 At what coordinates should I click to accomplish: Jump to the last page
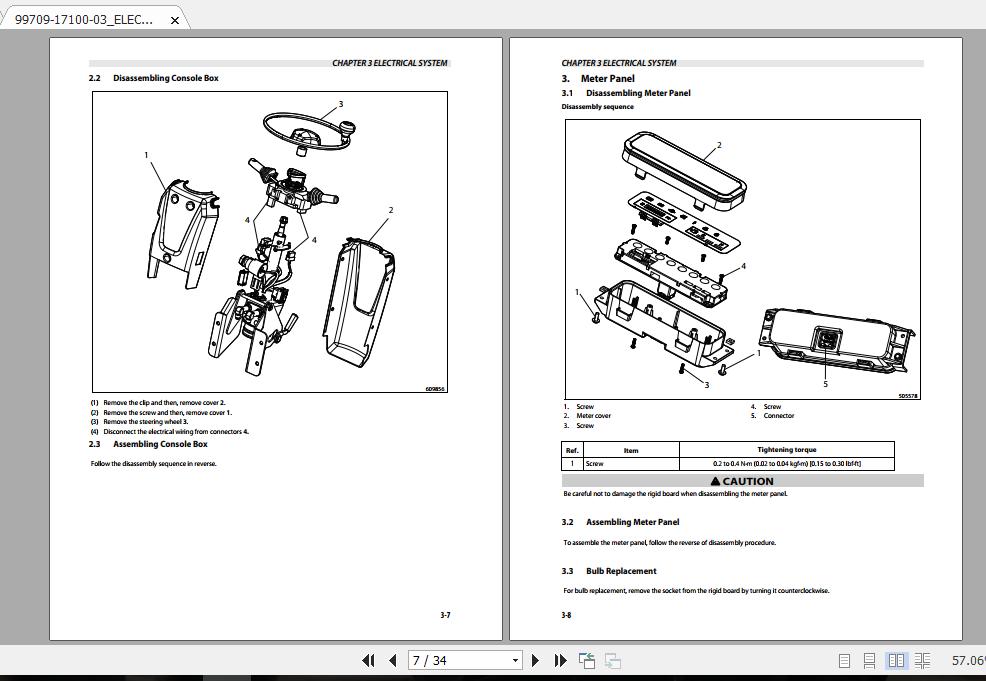pyautogui.click(x=562, y=661)
